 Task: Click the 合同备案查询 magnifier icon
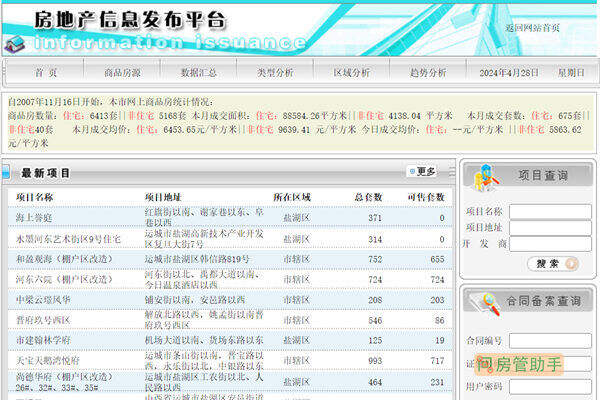pyautogui.click(x=489, y=300)
